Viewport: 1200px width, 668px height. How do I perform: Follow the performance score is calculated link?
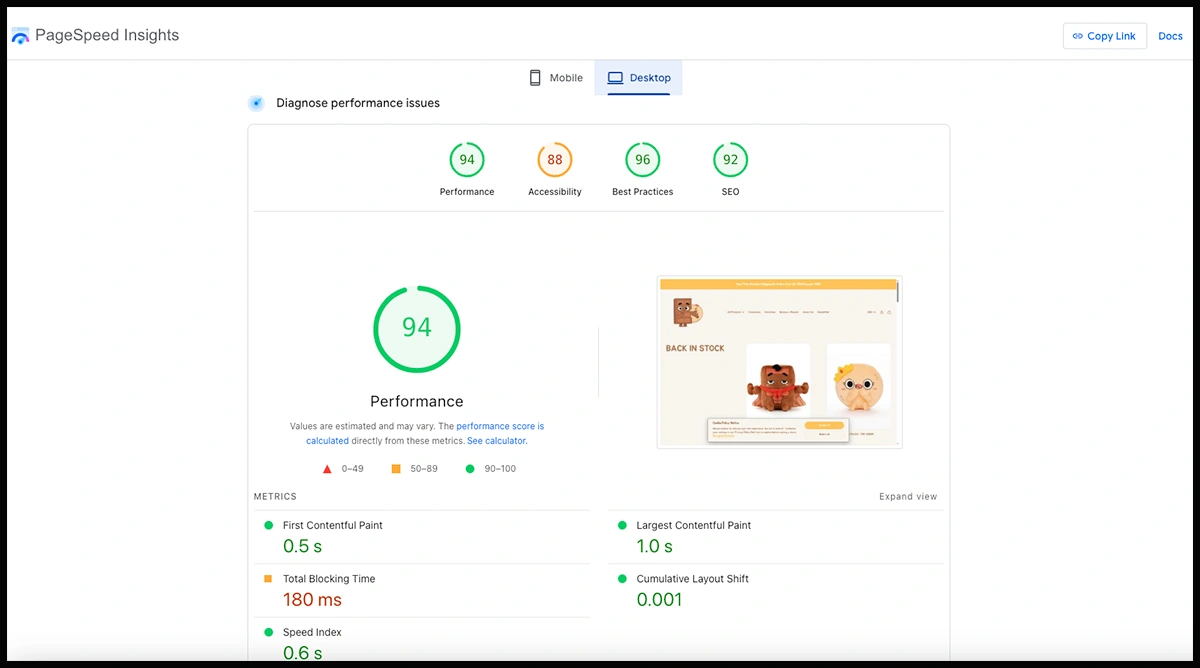pyautogui.click(x=500, y=426)
